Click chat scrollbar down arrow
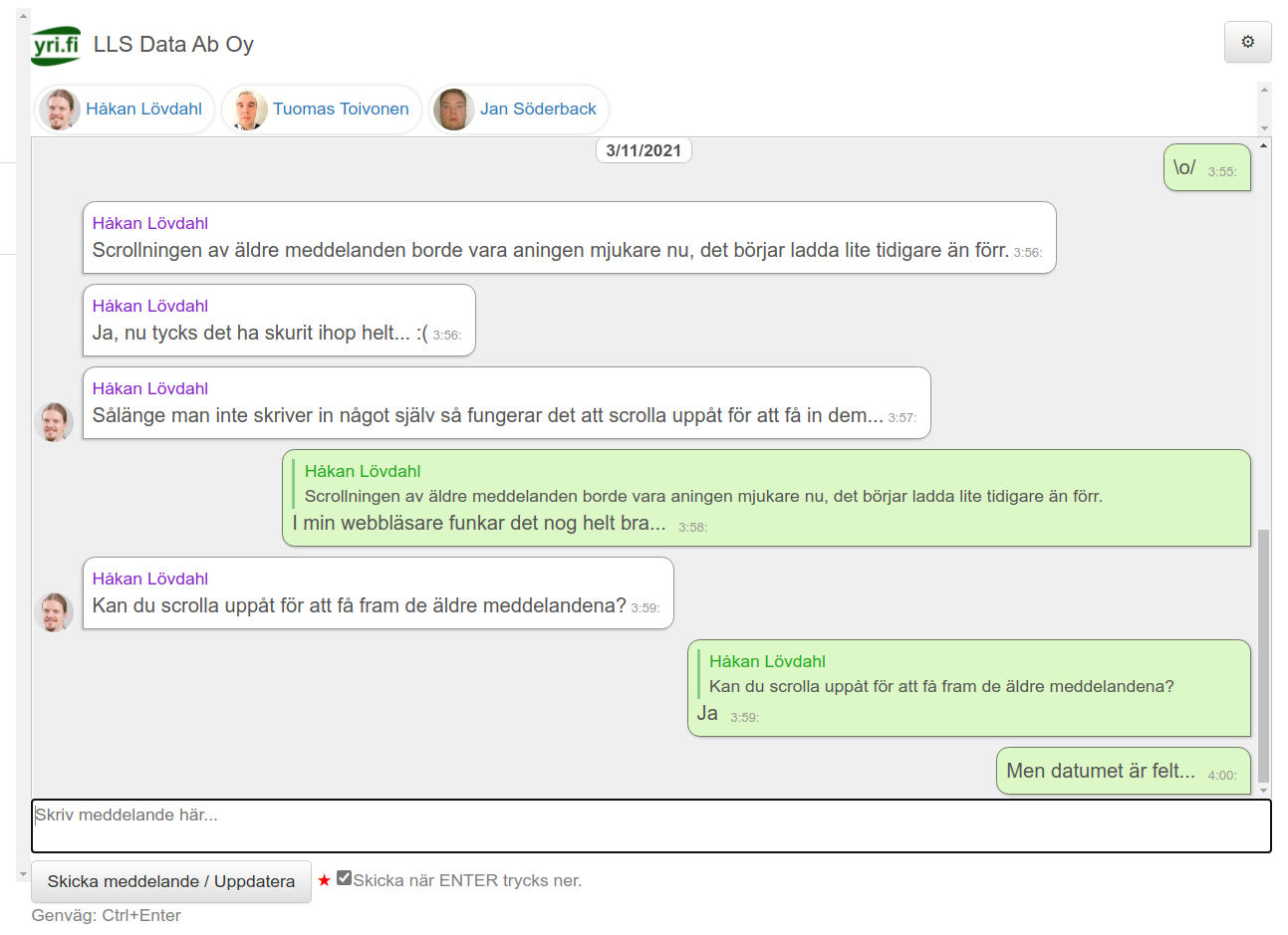The width and height of the screenshot is (1288, 935). click(x=1264, y=791)
